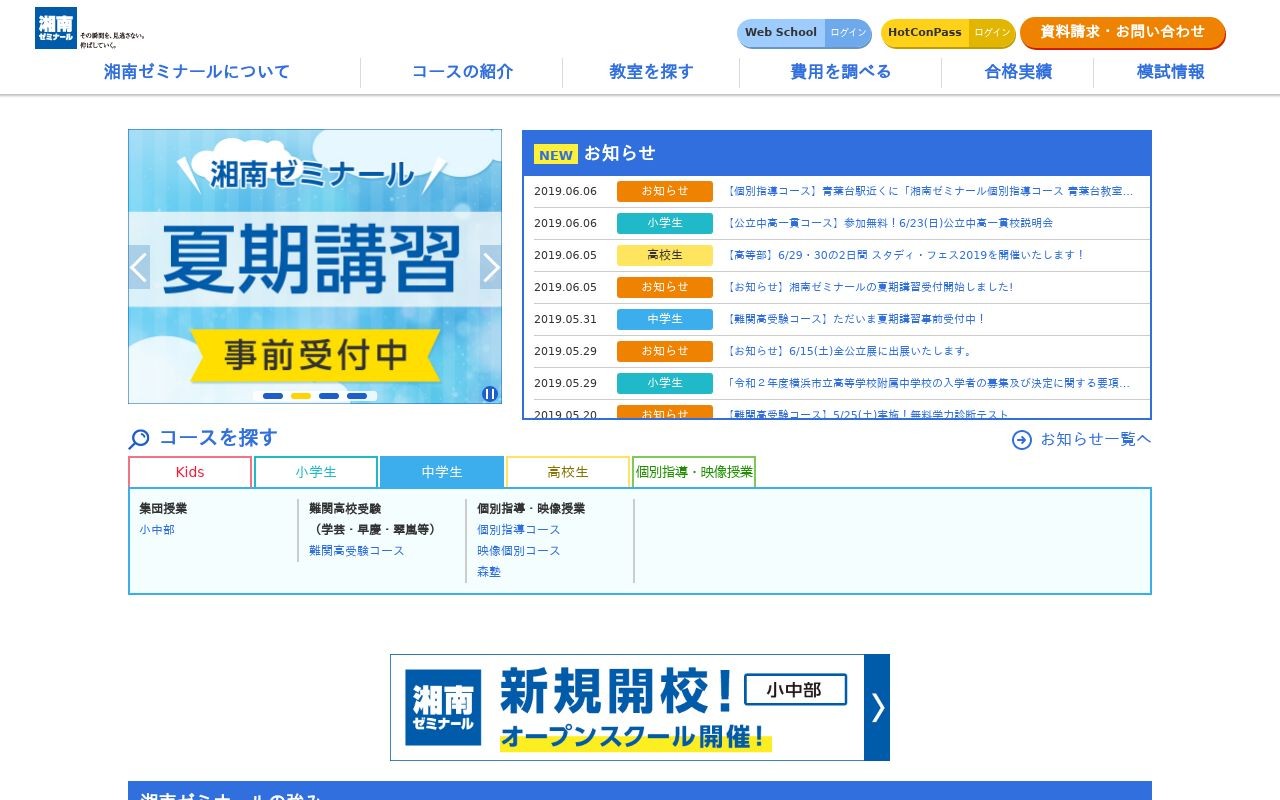Click 高校生 tag dated 2019.06.05

pyautogui.click(x=665, y=255)
